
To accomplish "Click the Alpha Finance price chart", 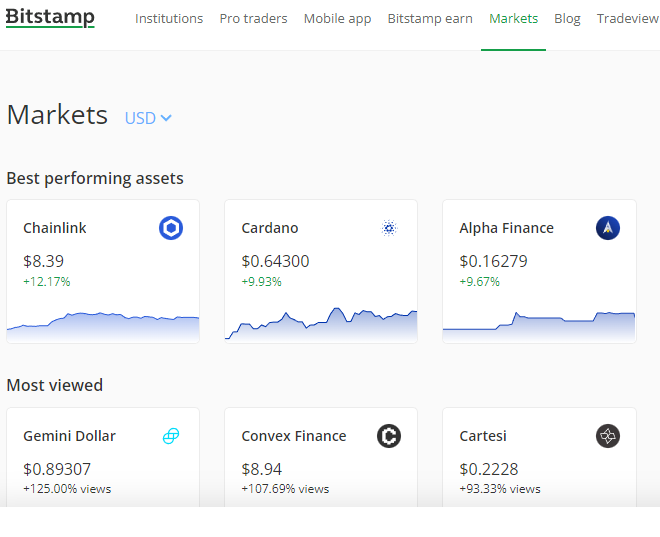I will (539, 326).
